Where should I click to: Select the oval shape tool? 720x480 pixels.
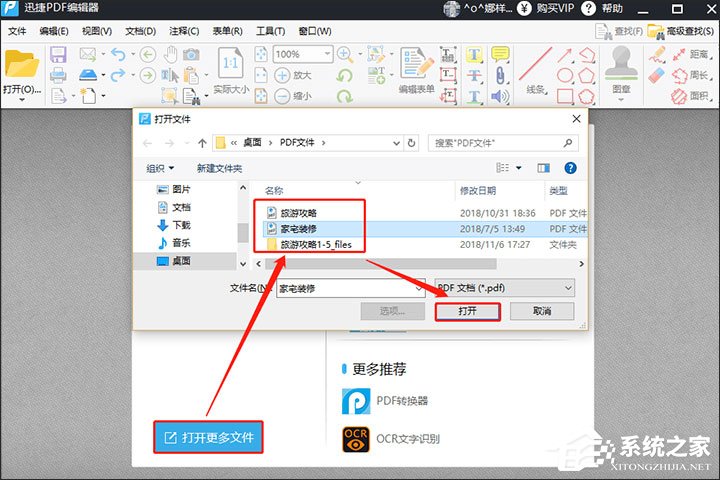click(565, 75)
